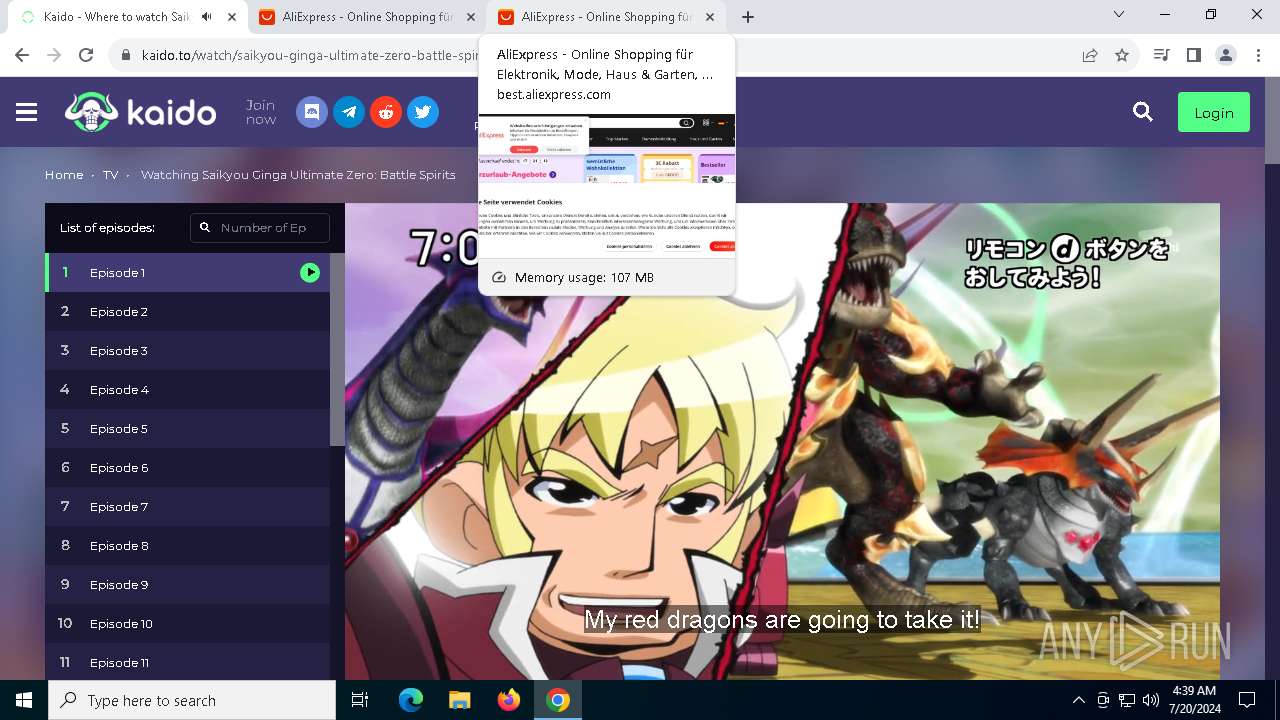Image resolution: width=1280 pixels, height=720 pixels.
Task: Open the Chrome profile avatar menu
Action: coord(1226,55)
